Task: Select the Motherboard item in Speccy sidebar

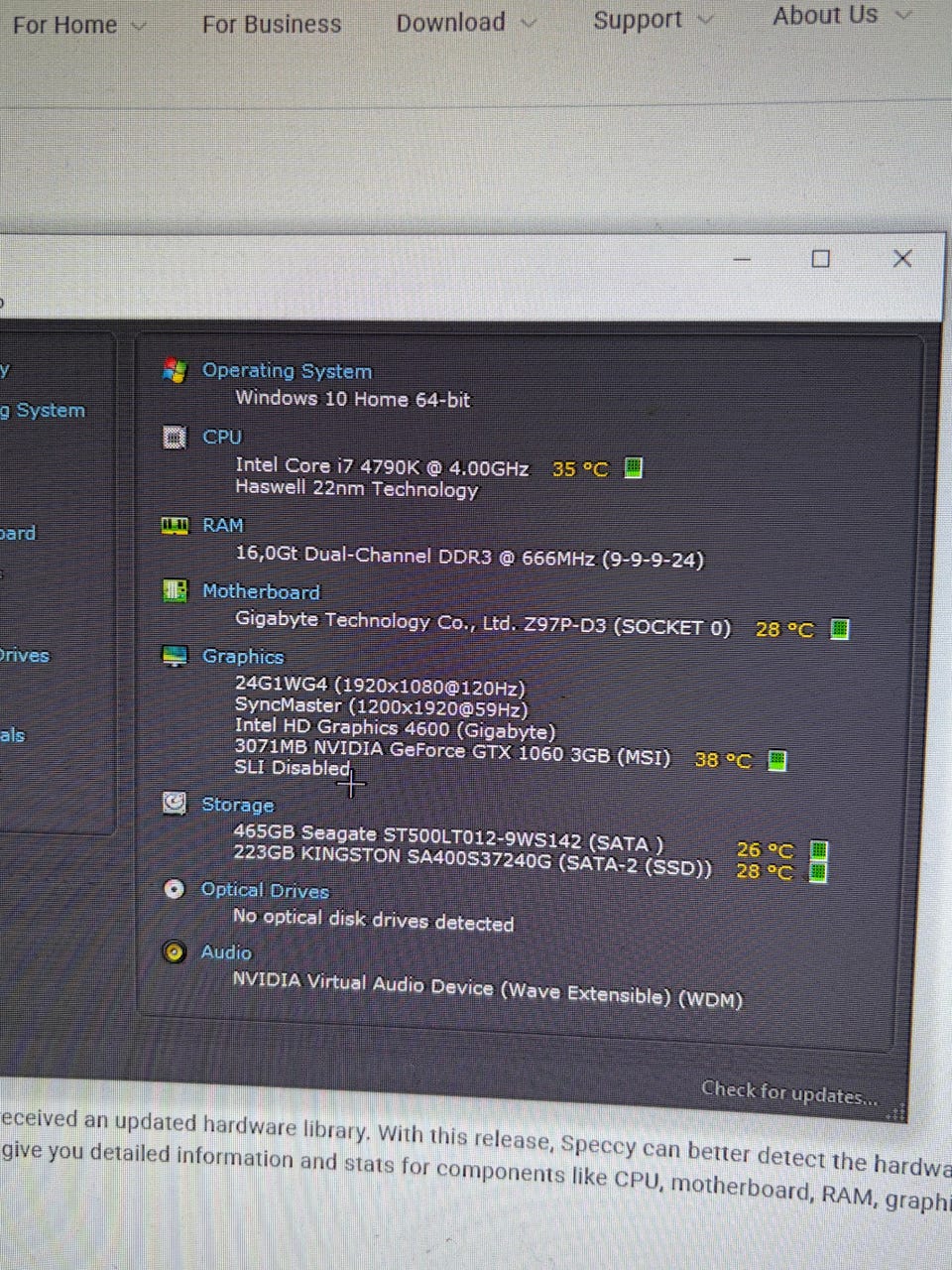Action: [x=18, y=533]
